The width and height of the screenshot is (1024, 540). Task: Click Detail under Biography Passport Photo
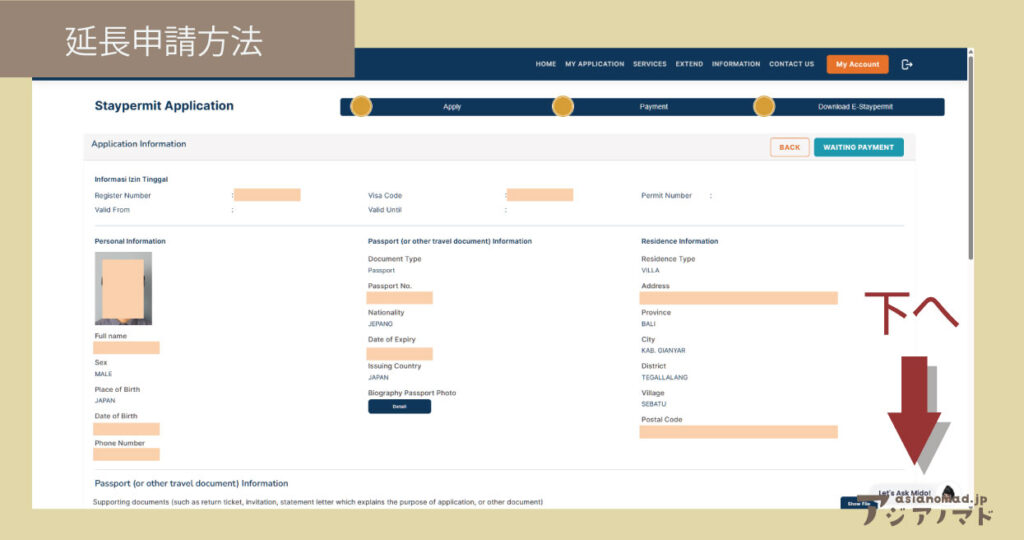pos(399,407)
